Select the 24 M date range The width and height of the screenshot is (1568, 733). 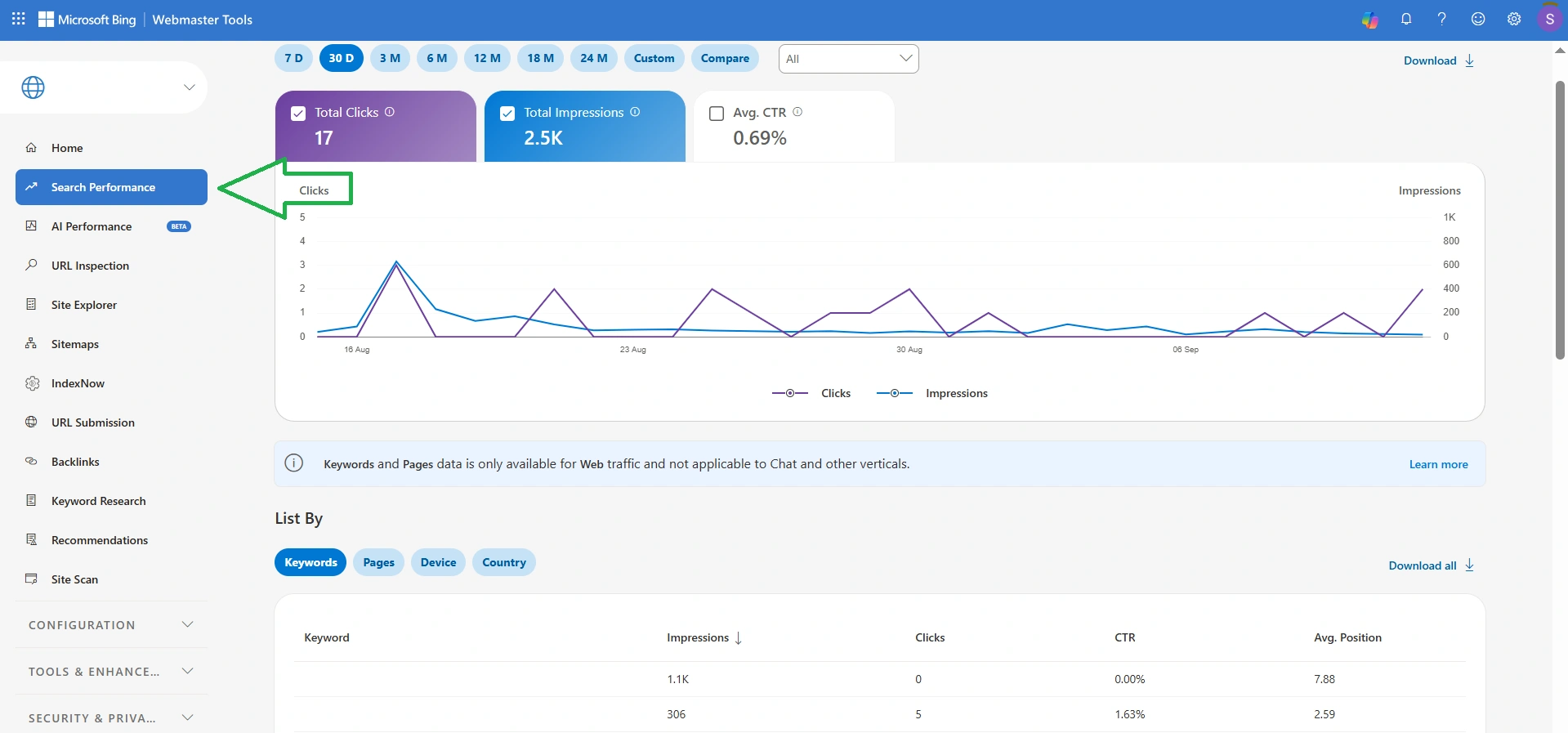pos(594,58)
